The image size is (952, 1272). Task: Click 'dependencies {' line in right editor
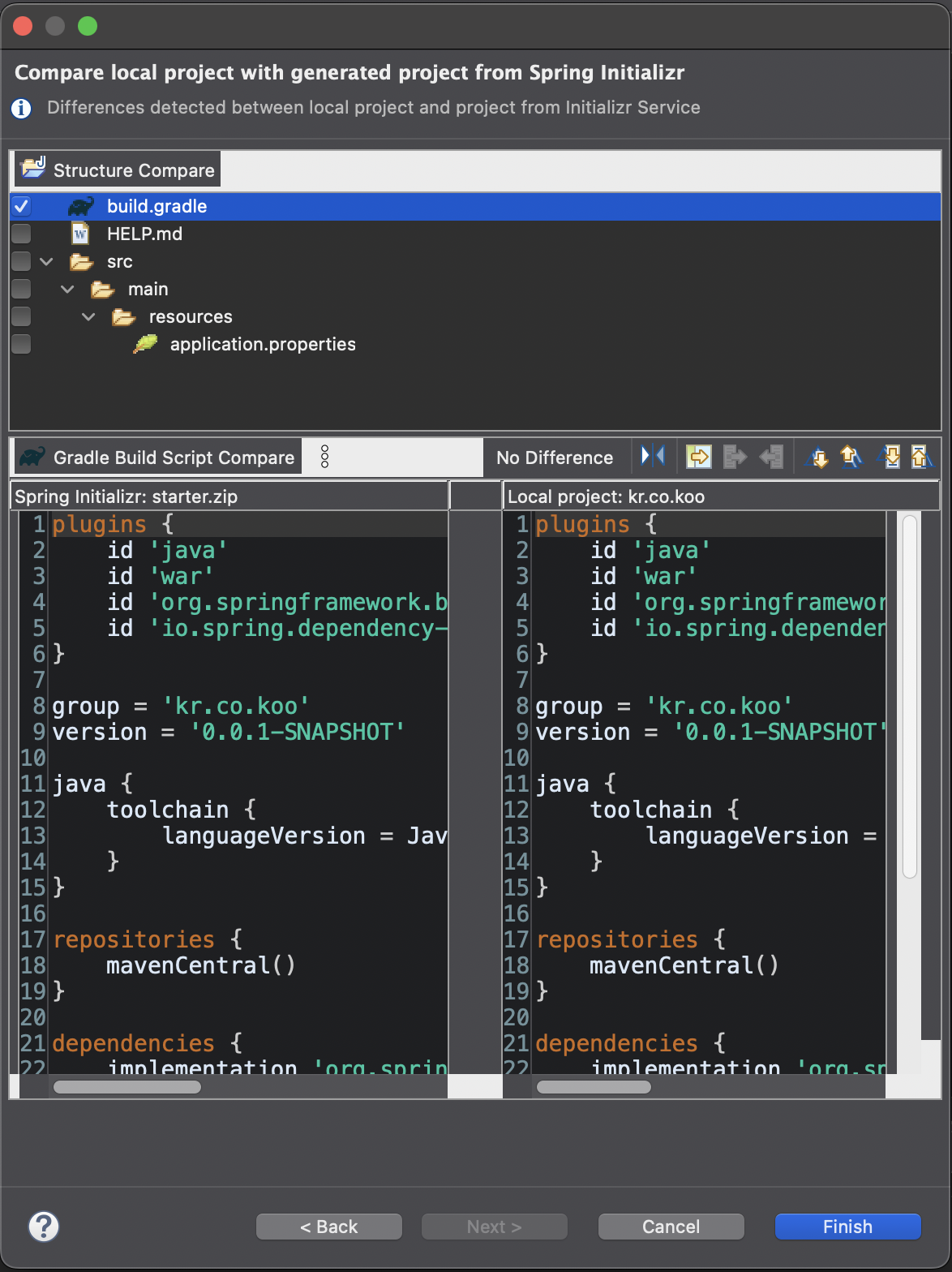(632, 1043)
